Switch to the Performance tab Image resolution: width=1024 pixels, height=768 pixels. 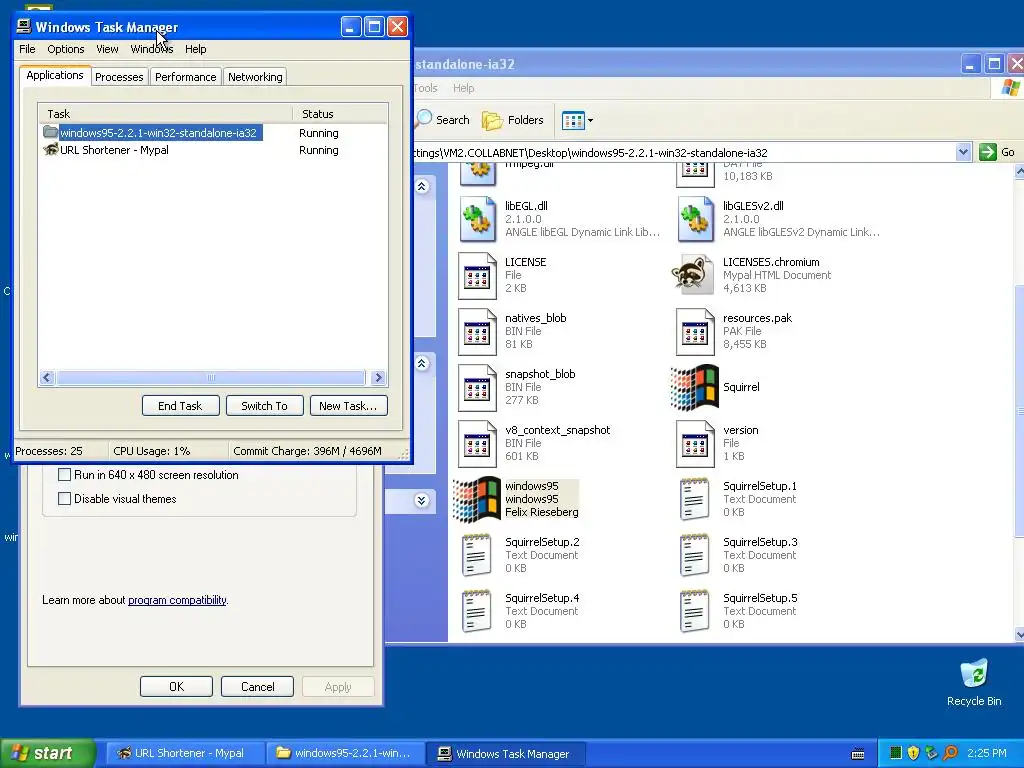[185, 77]
